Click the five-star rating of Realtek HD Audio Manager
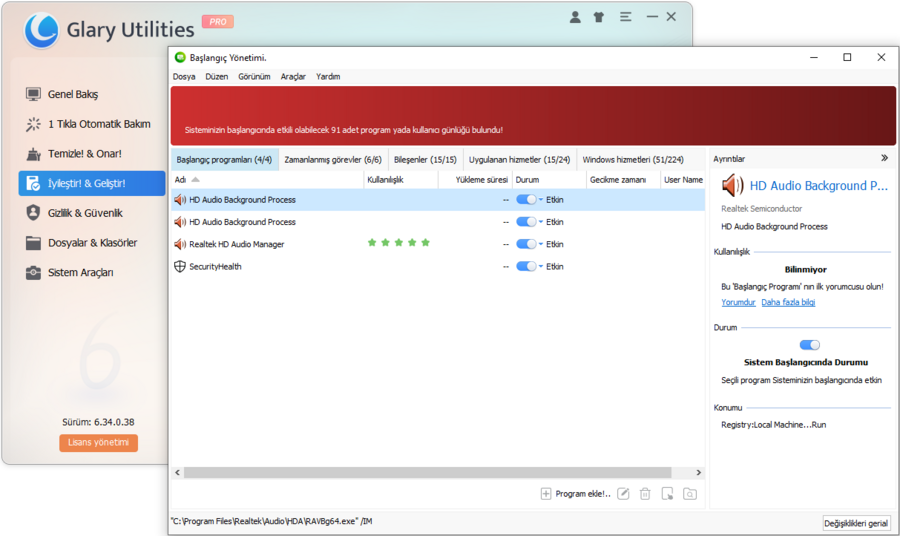The height and width of the screenshot is (536, 900). (x=398, y=243)
